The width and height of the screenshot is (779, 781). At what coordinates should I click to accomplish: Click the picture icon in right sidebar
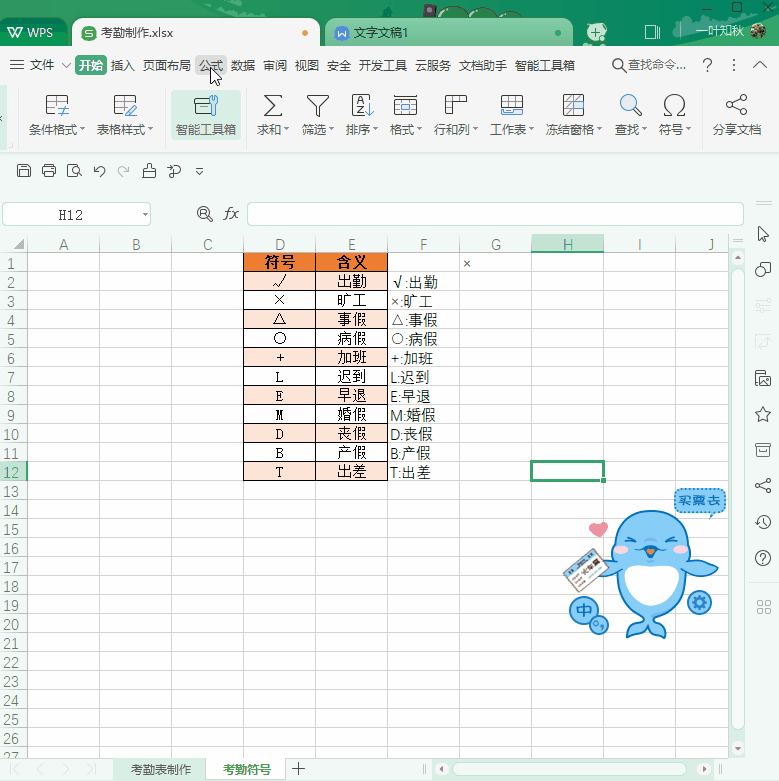763,379
